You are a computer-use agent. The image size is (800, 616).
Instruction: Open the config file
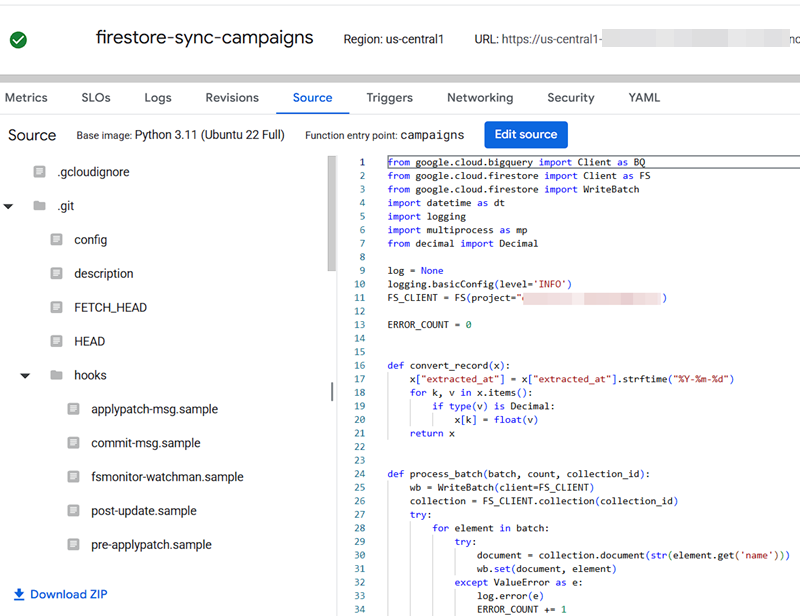90,240
